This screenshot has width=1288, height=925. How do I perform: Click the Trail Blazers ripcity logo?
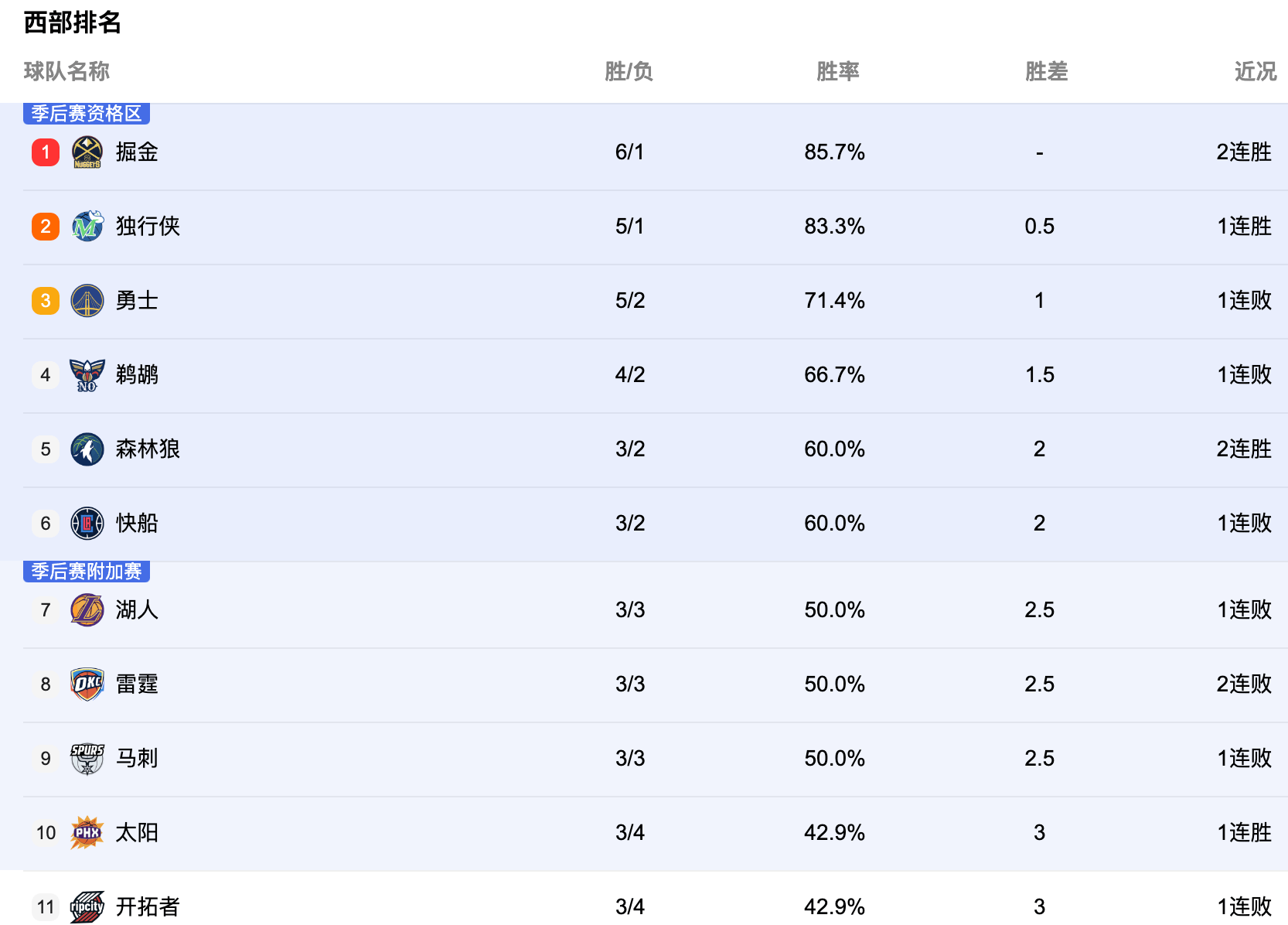click(87, 906)
